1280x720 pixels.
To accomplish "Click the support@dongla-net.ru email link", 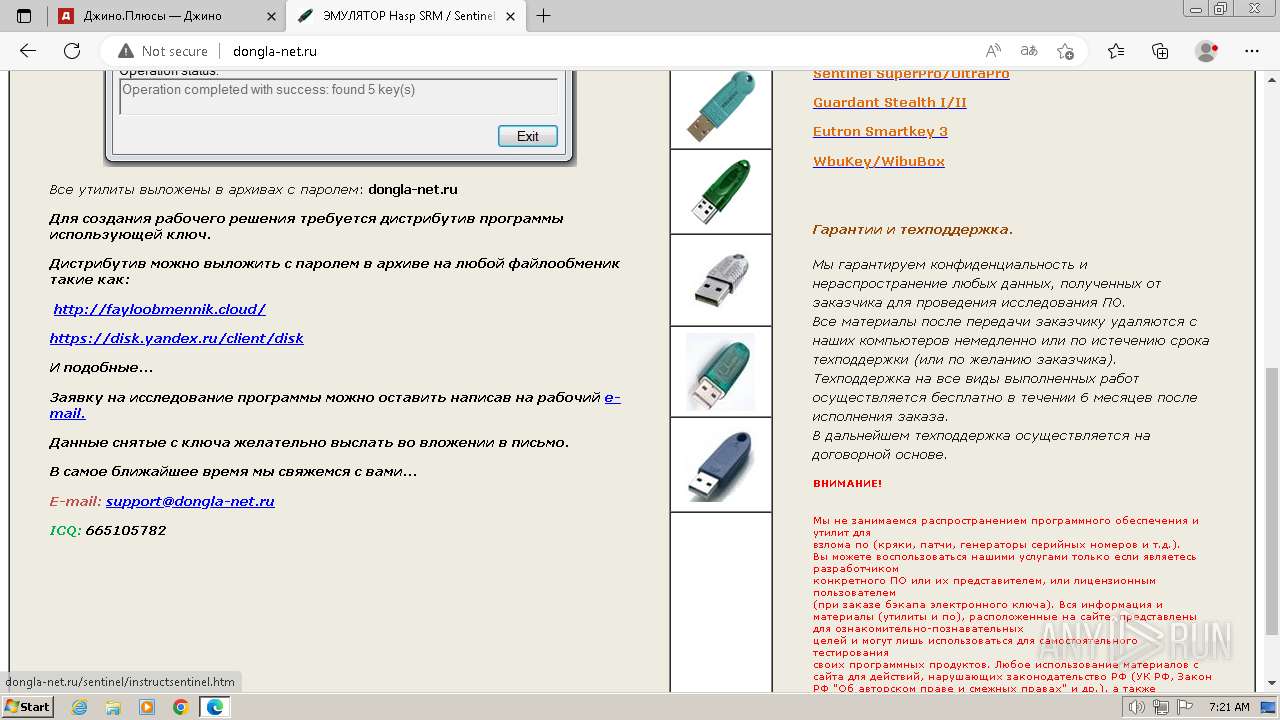I will pos(190,501).
